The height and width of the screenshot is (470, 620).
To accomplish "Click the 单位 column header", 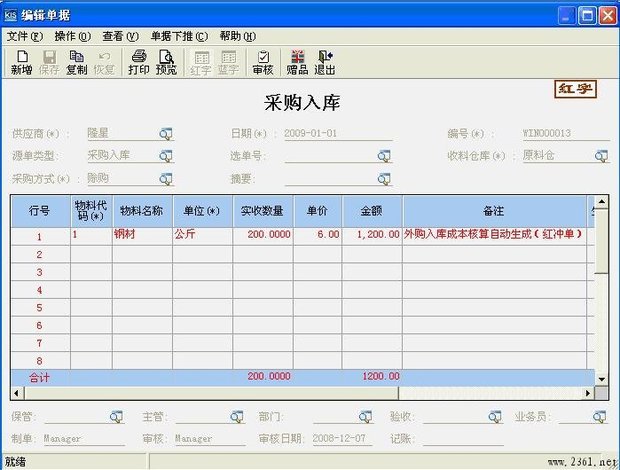I will (202, 211).
